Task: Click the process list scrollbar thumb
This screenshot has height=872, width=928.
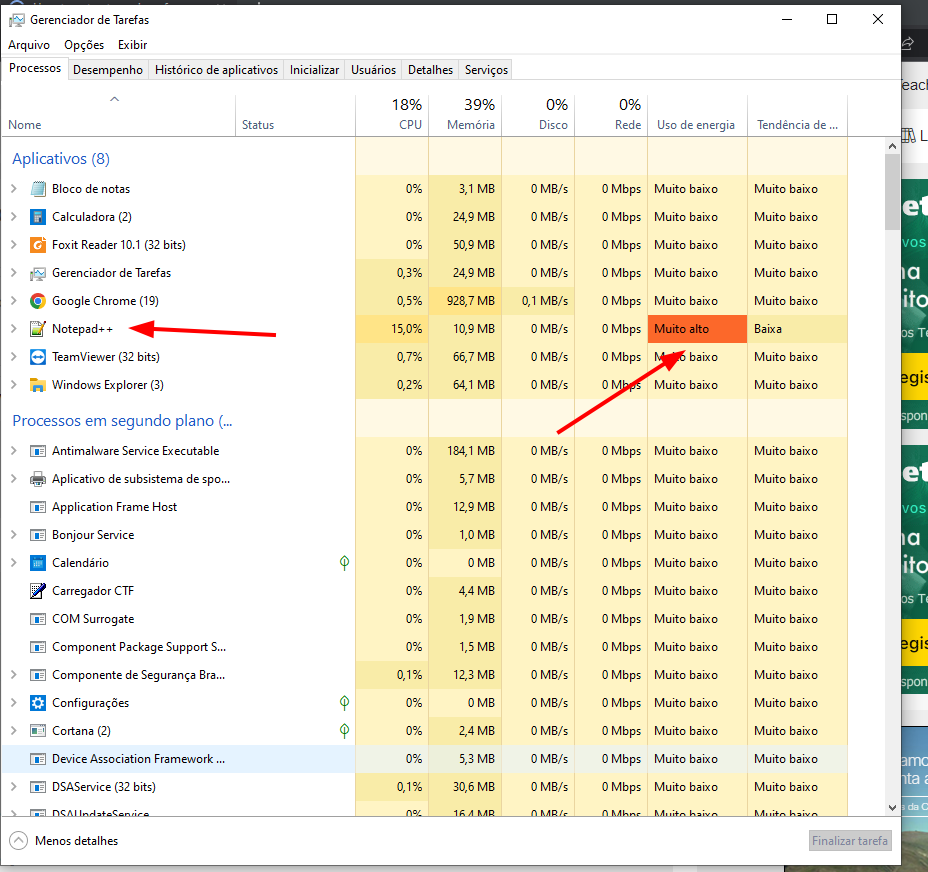Action: tap(892, 192)
